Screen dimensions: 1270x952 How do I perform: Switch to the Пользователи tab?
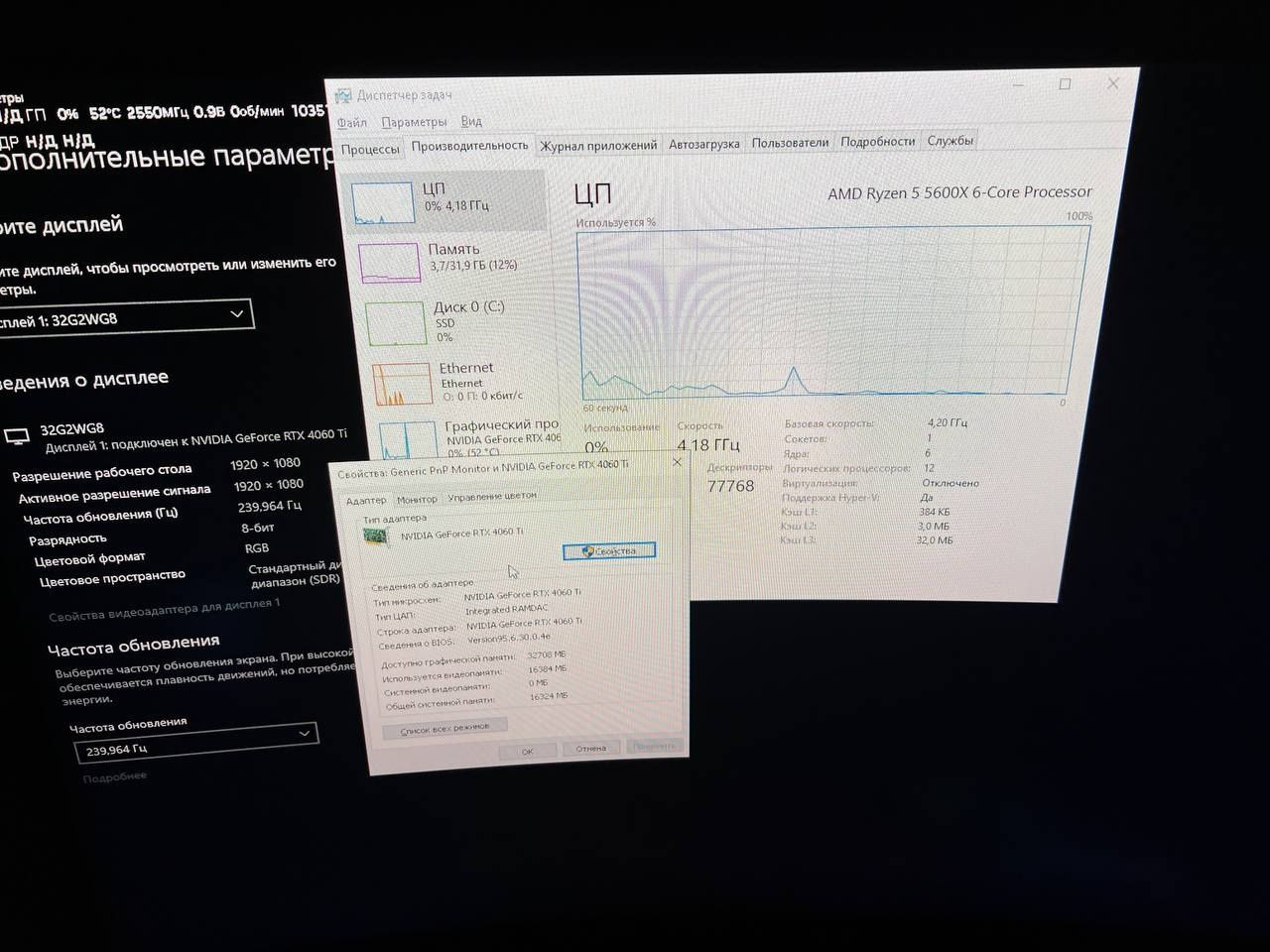pos(790,143)
